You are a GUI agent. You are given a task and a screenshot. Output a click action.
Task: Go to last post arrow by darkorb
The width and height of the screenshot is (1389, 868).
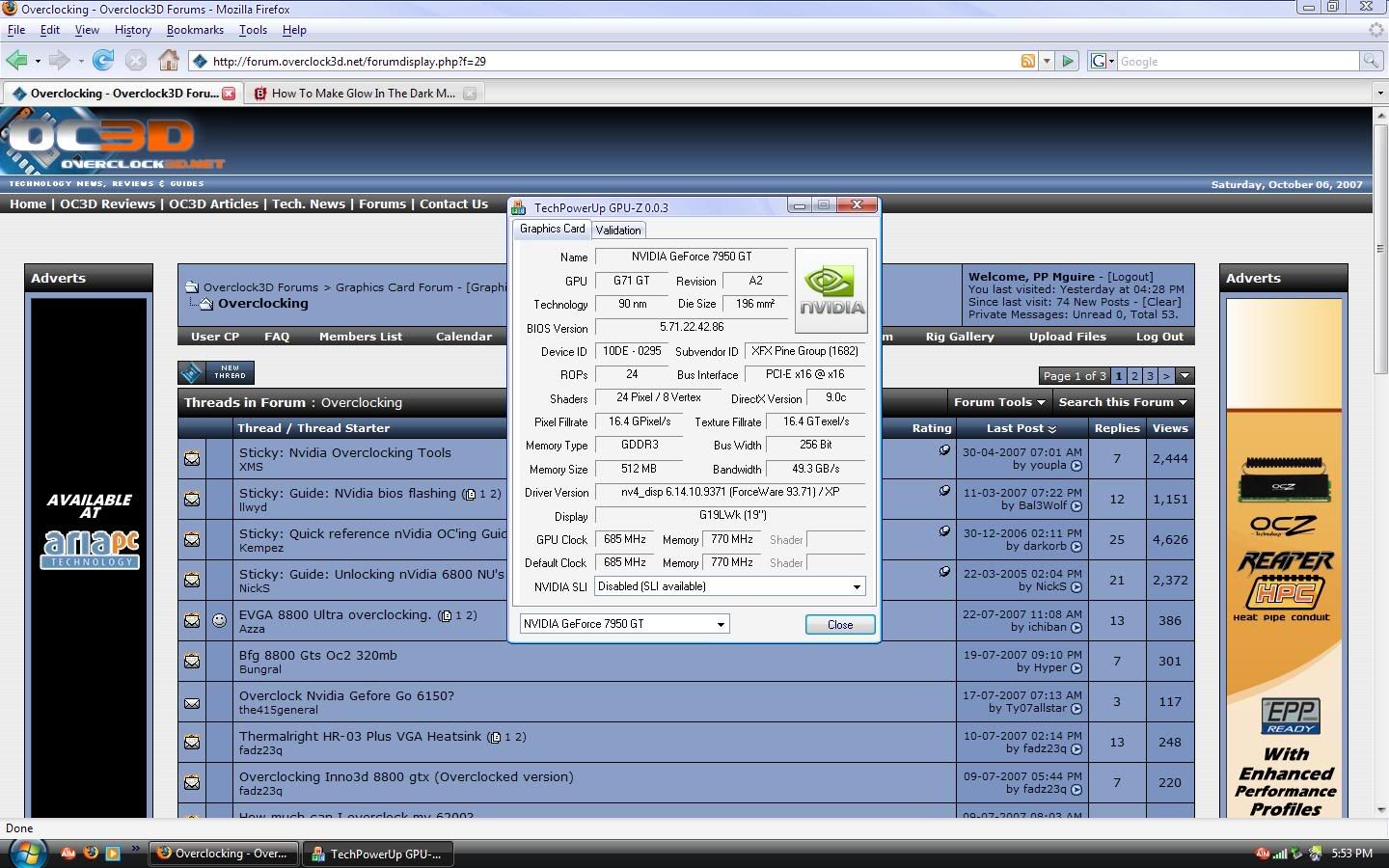pyautogui.click(x=1076, y=547)
